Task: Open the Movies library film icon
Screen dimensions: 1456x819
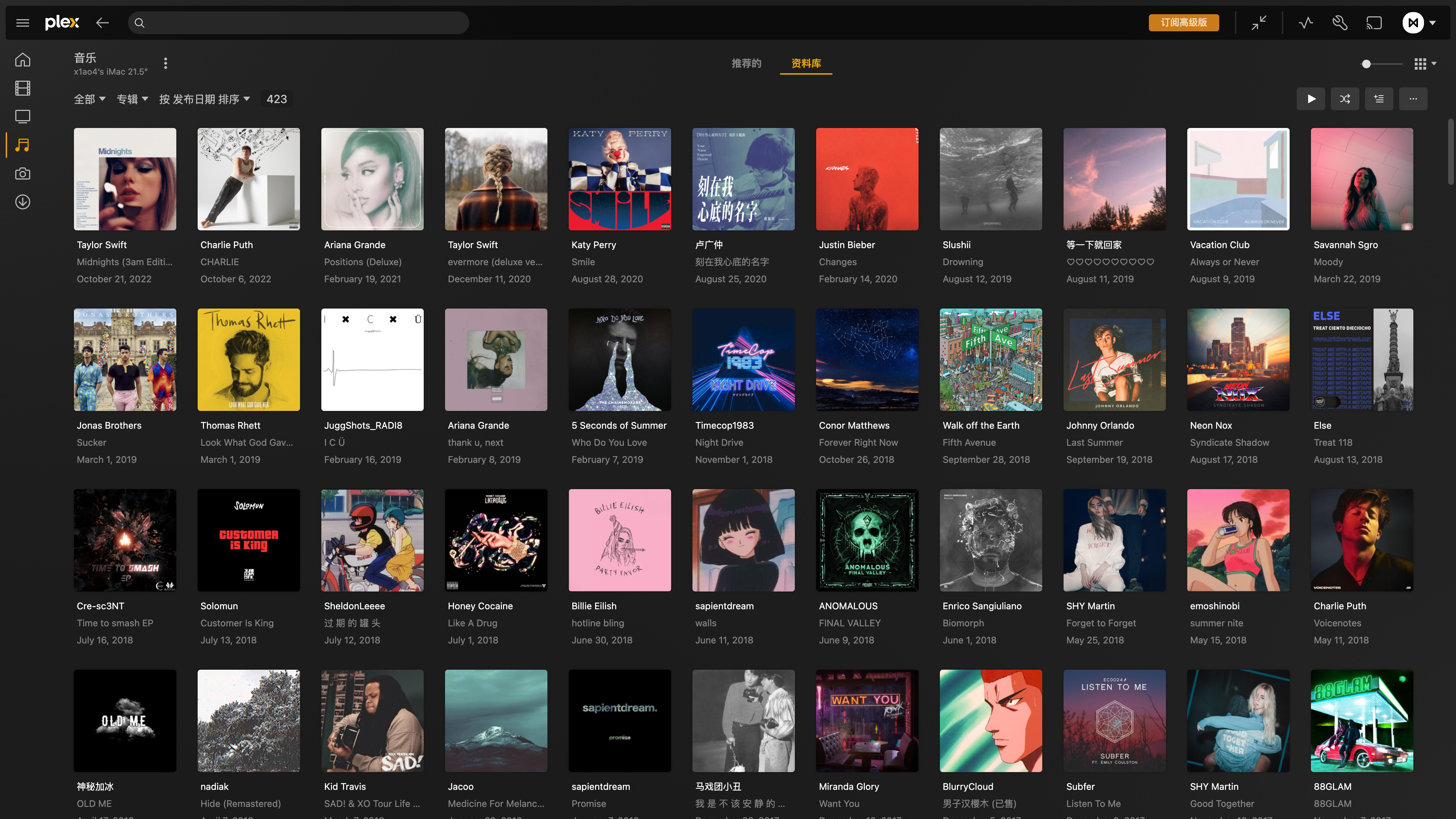Action: coord(23,88)
